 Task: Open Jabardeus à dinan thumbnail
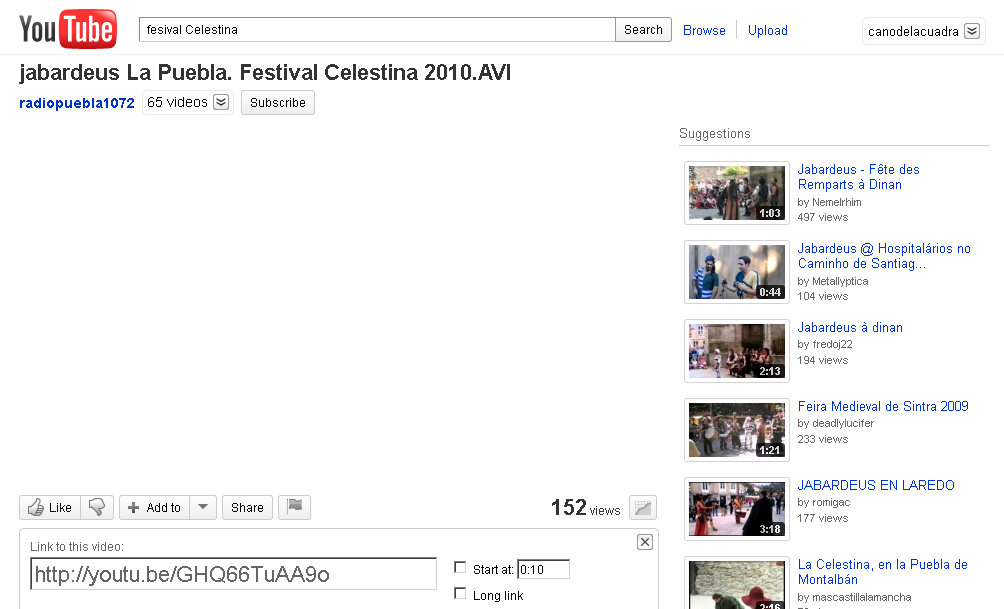click(737, 351)
